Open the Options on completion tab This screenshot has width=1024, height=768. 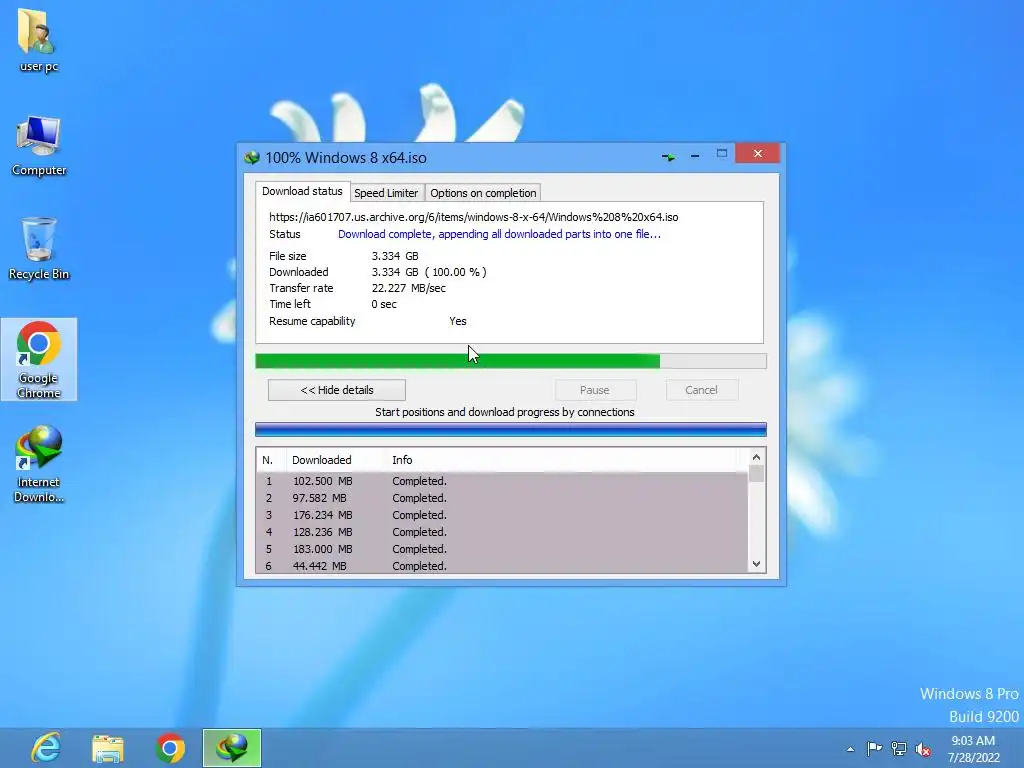[x=483, y=193]
